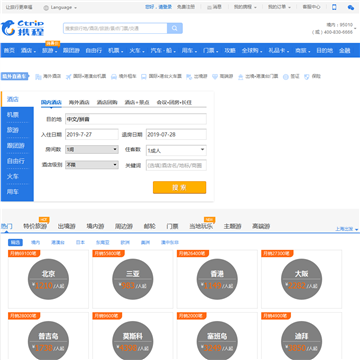Image resolution: width=360 pixels, height=360 pixels.
Task: Open 火车 in the blue nav bar
Action: 137,51
